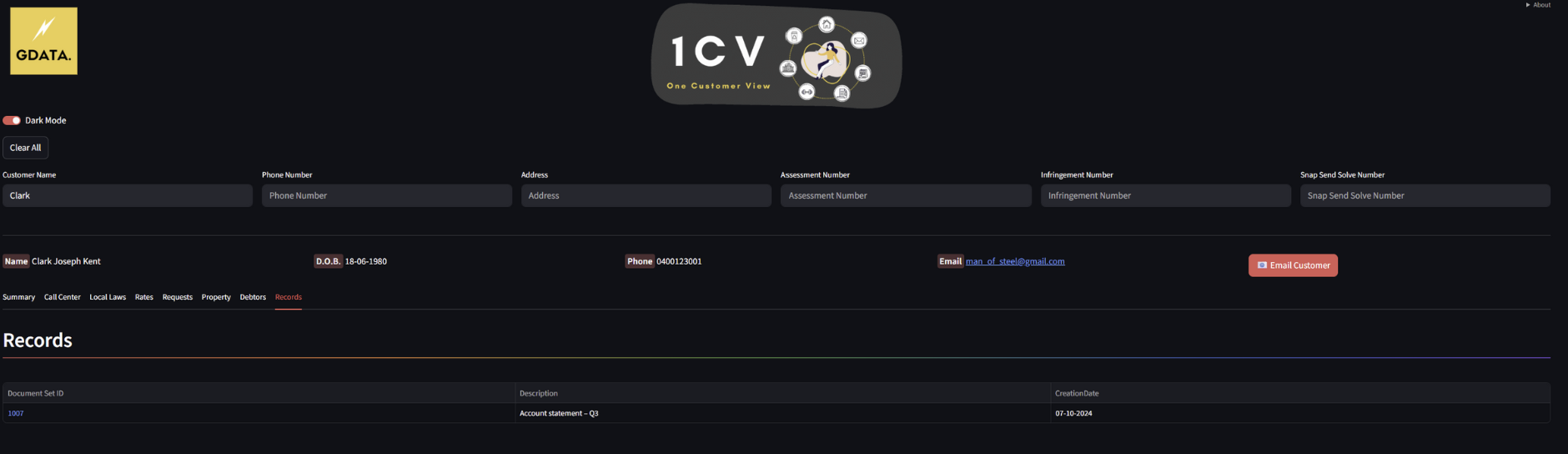Go to the Debtors tab
The image size is (1568, 454).
253,297
